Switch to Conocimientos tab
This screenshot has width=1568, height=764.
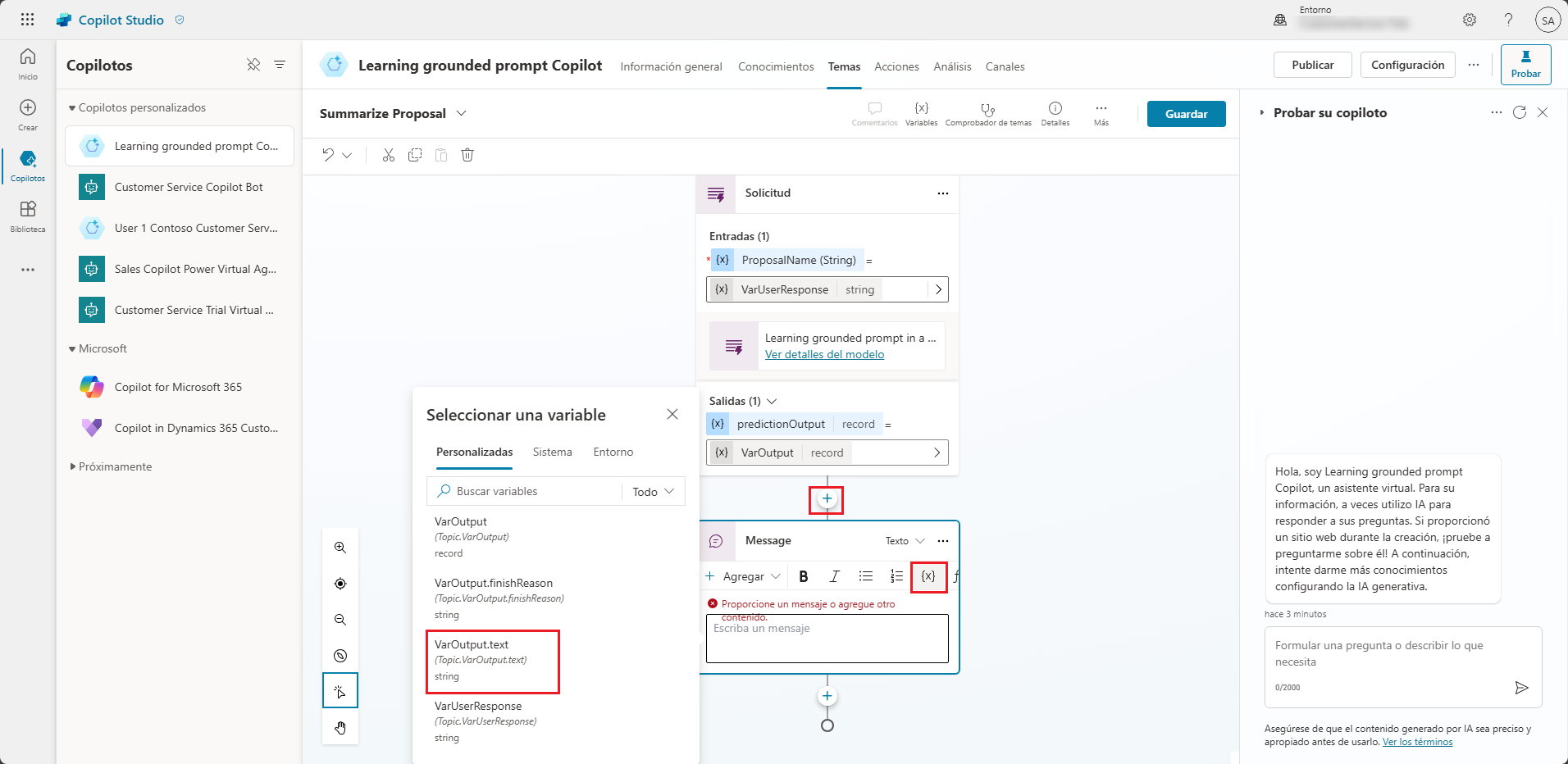click(776, 66)
